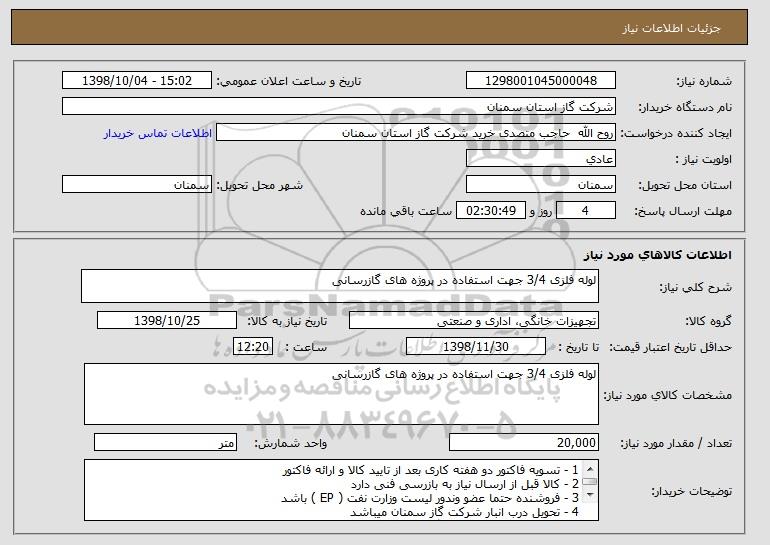Screen dimensions: 770x545
Task: Click the unit field showing متر
Action: (165, 442)
